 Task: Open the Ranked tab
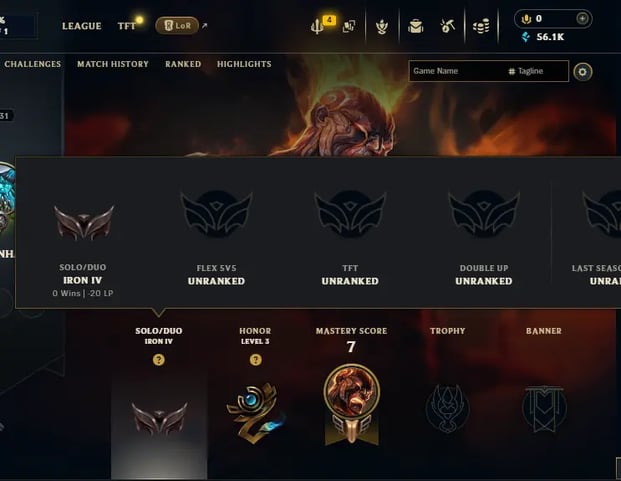click(x=183, y=64)
